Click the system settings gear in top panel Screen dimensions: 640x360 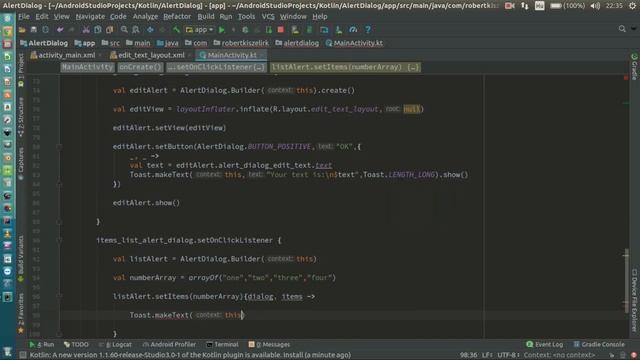coord(632,6)
